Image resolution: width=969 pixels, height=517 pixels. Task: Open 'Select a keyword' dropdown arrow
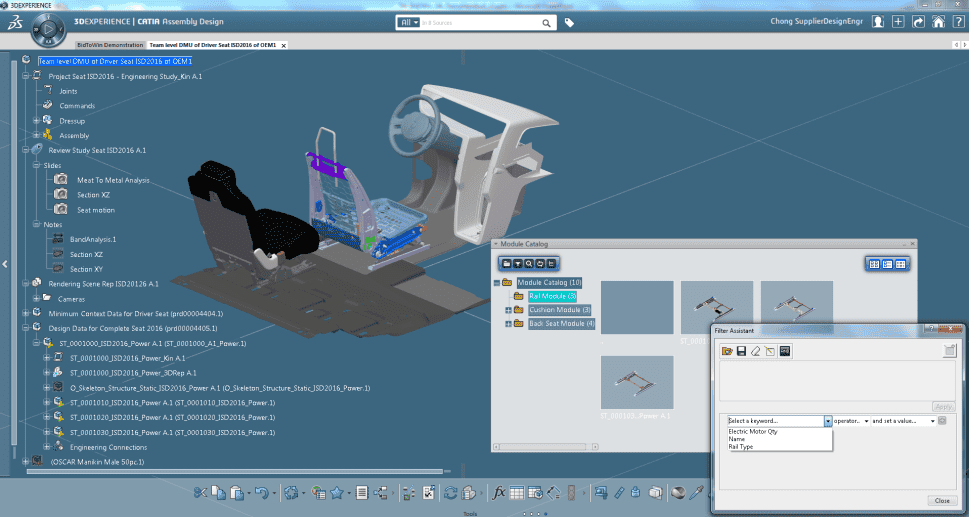pos(827,421)
